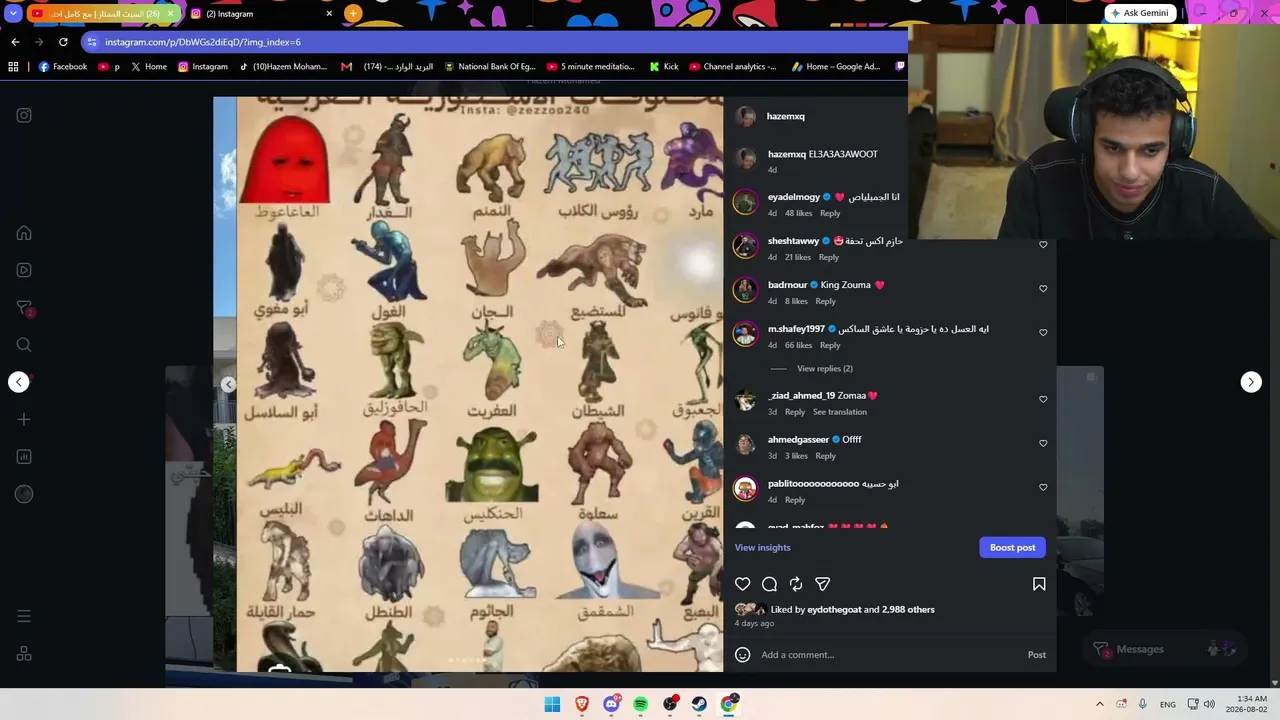Image resolution: width=1280 pixels, height=720 pixels.
Task: Go to previous post with left arrow
Action: pyautogui.click(x=19, y=382)
